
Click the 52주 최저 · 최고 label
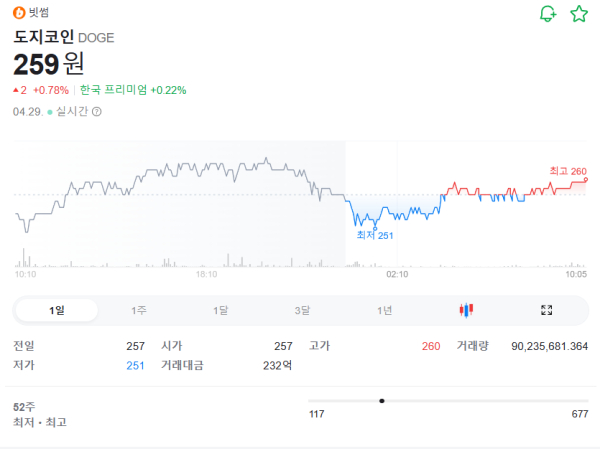click(40, 414)
